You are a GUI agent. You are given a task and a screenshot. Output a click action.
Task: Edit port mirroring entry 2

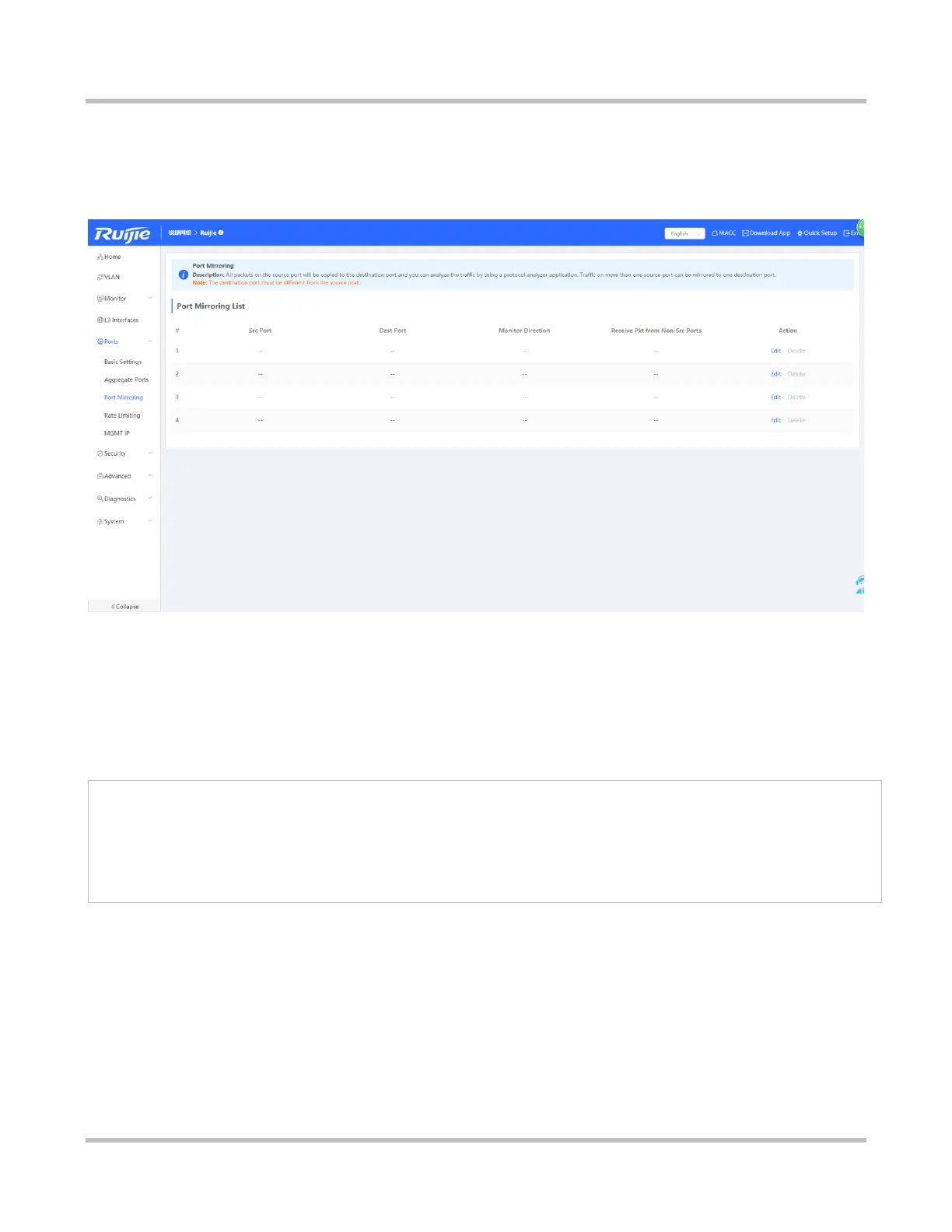point(775,374)
